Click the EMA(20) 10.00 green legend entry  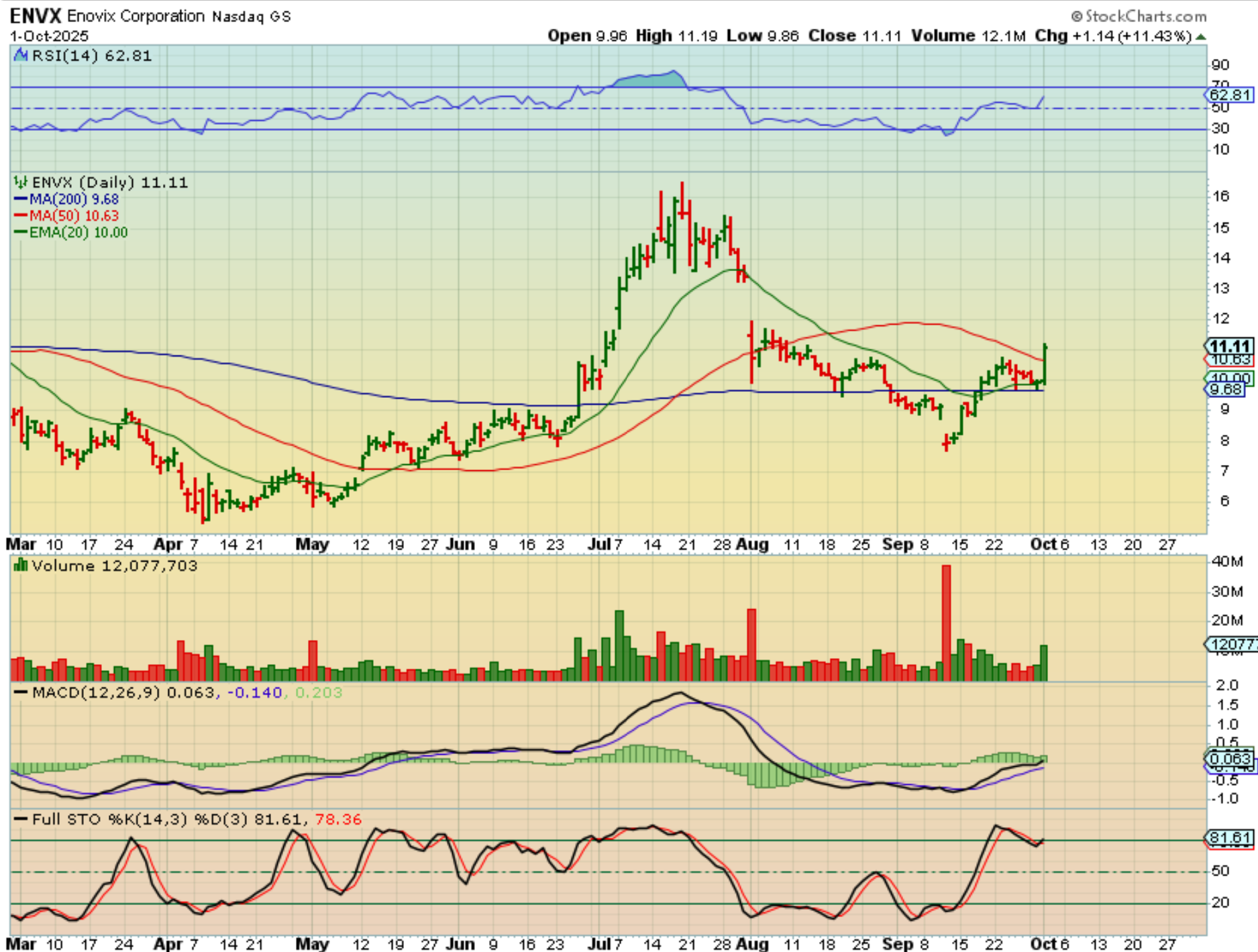[x=70, y=232]
